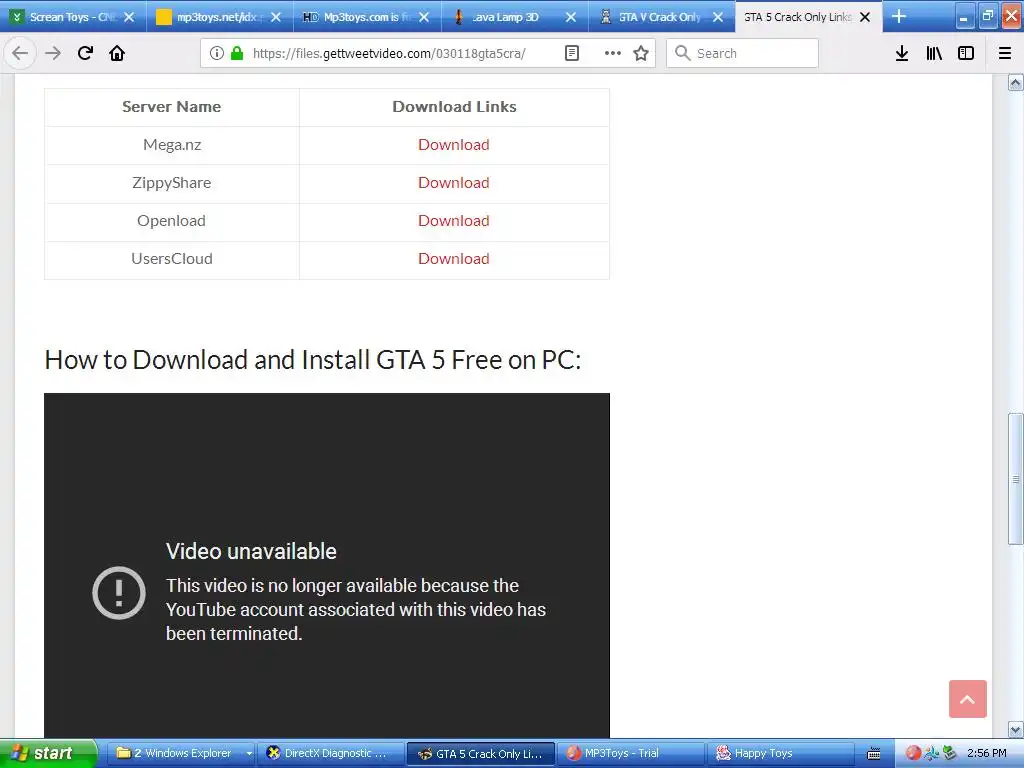Toggle the sidebars button
Viewport: 1024px width, 768px height.
tap(966, 53)
